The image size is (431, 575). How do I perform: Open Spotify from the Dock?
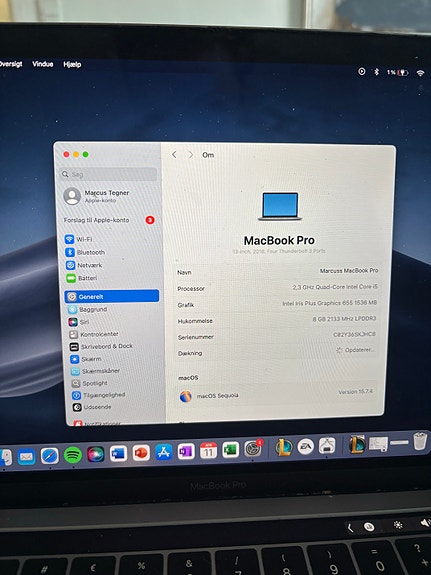[x=73, y=455]
